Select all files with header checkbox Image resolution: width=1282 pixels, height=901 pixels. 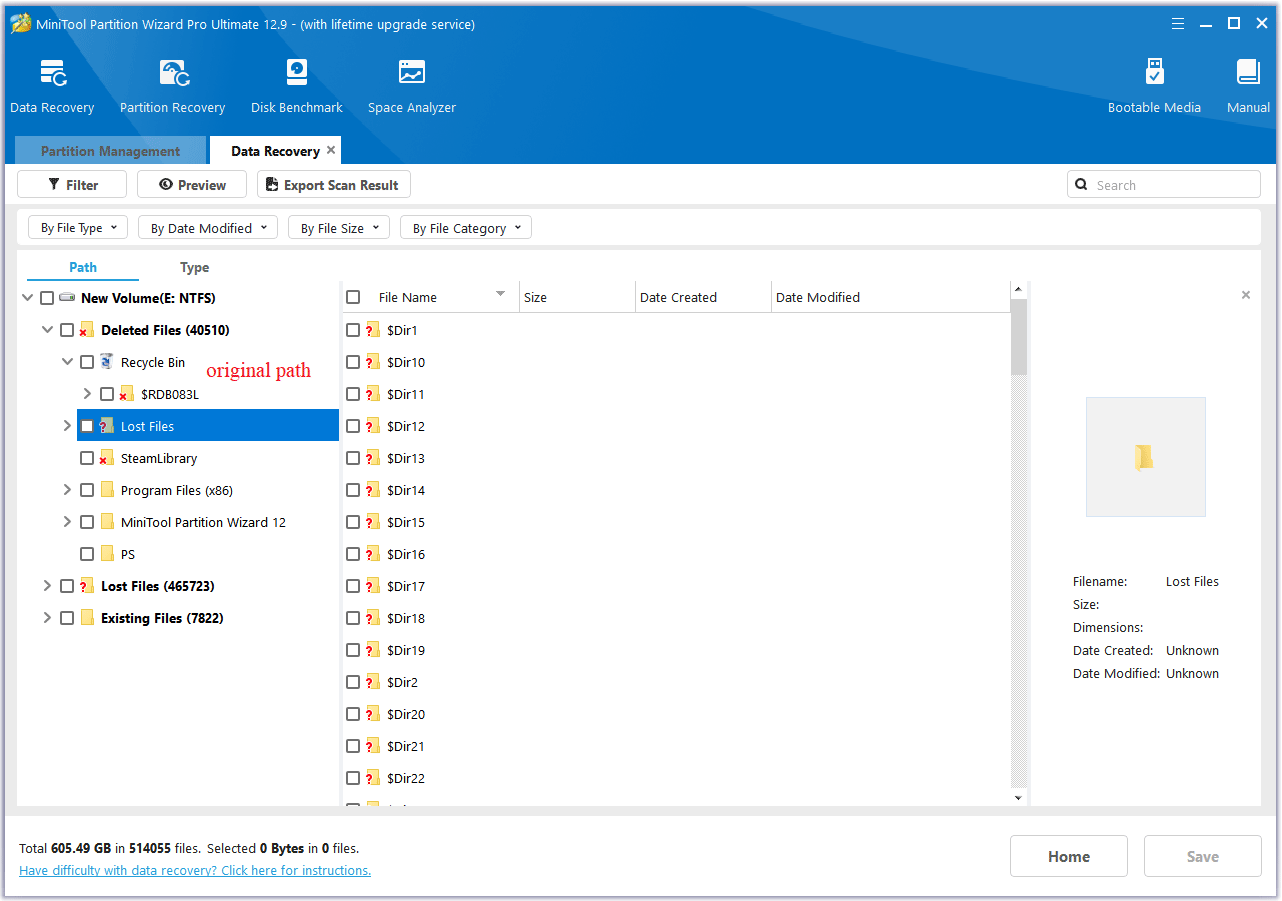coord(353,297)
